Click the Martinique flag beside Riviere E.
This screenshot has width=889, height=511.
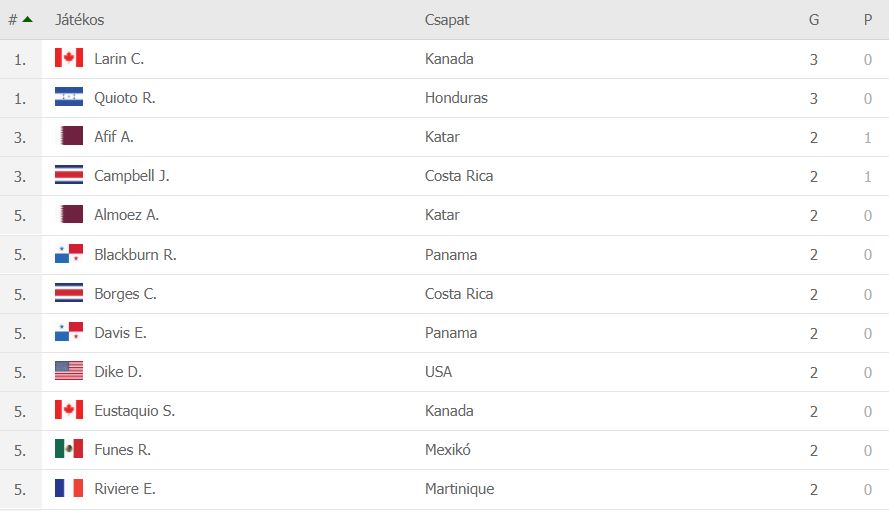[x=69, y=488]
